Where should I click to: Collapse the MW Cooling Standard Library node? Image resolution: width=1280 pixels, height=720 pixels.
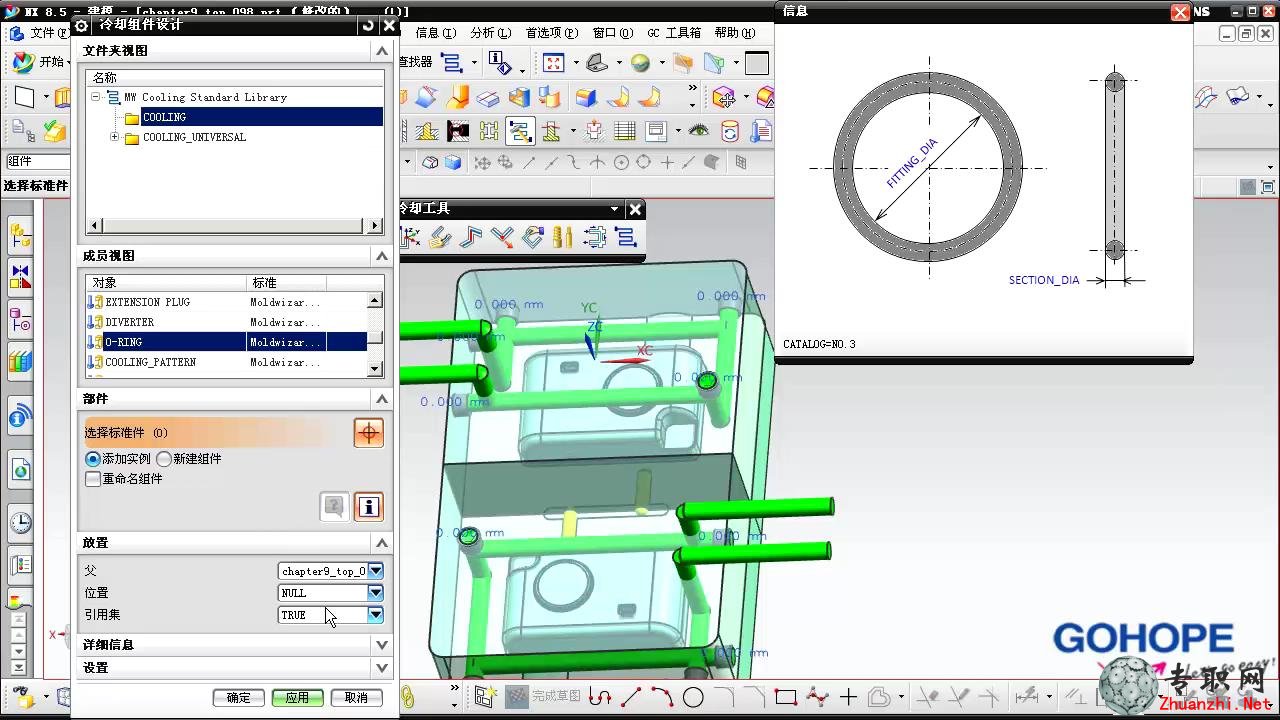click(x=96, y=97)
